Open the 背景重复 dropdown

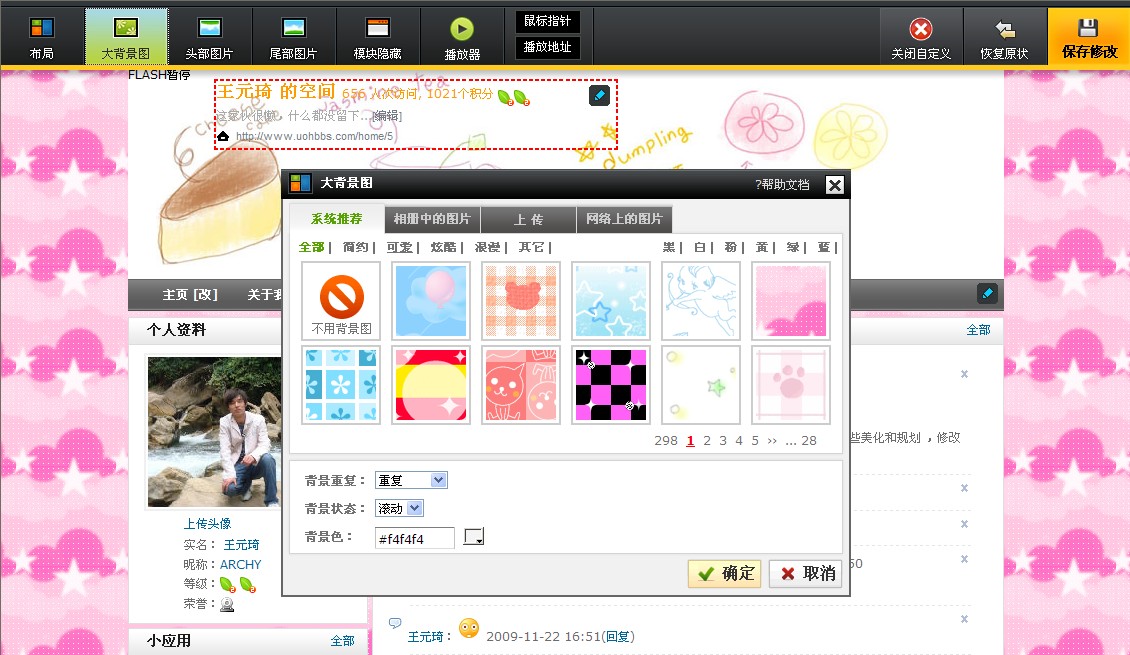pyautogui.click(x=411, y=480)
